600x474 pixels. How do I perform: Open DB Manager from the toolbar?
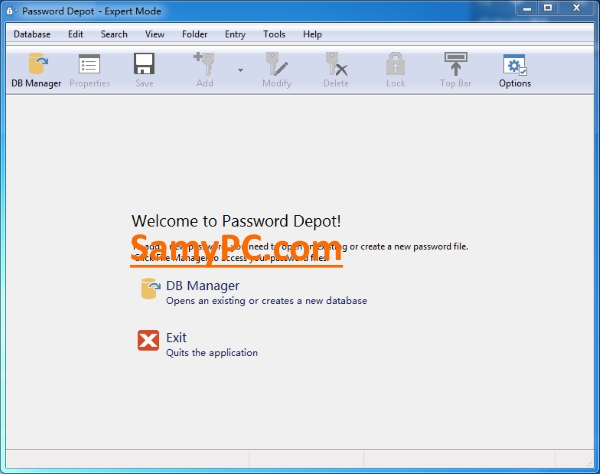pos(36,70)
